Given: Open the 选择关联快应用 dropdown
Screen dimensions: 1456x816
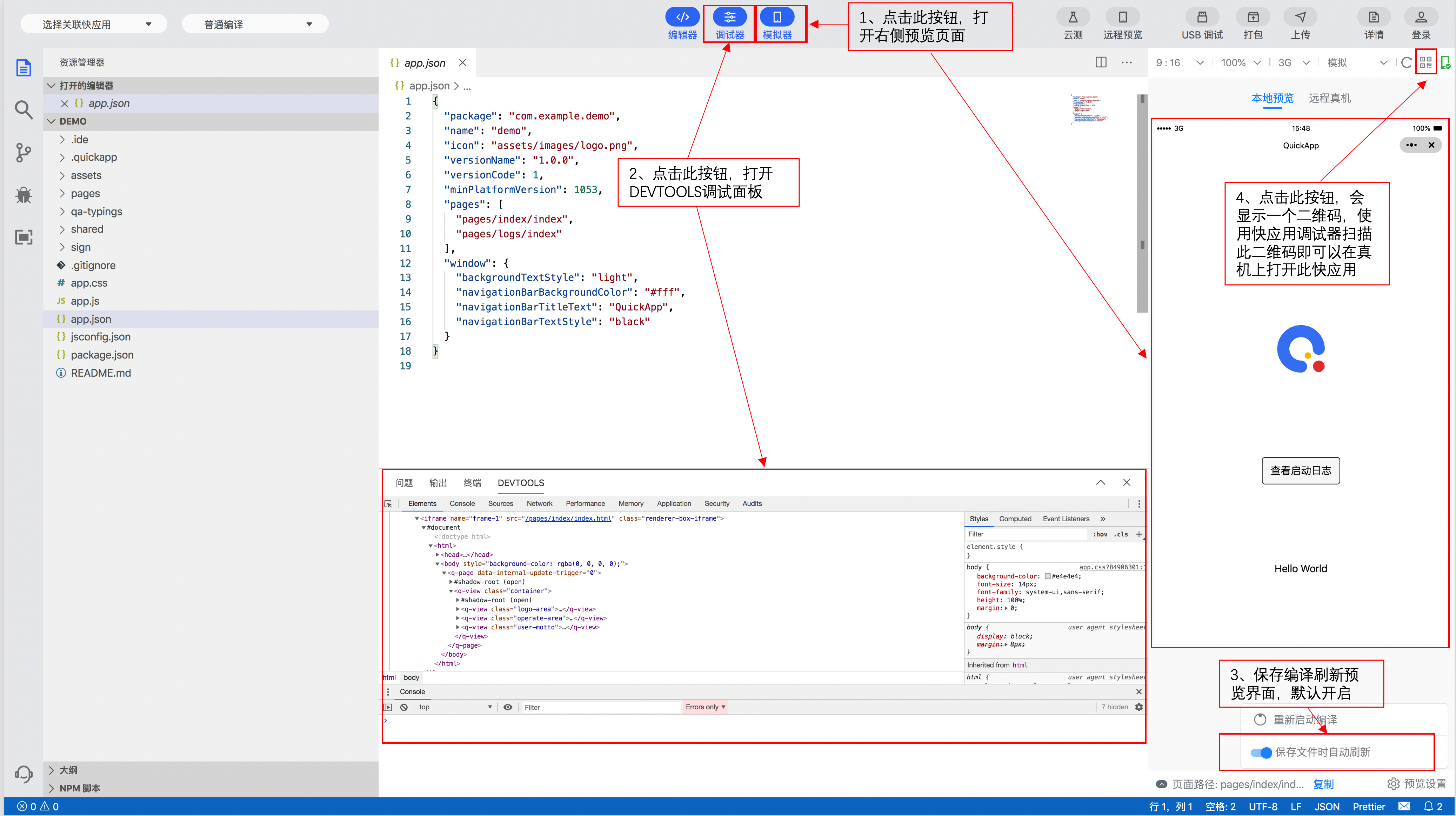Looking at the screenshot, I should tap(94, 24).
